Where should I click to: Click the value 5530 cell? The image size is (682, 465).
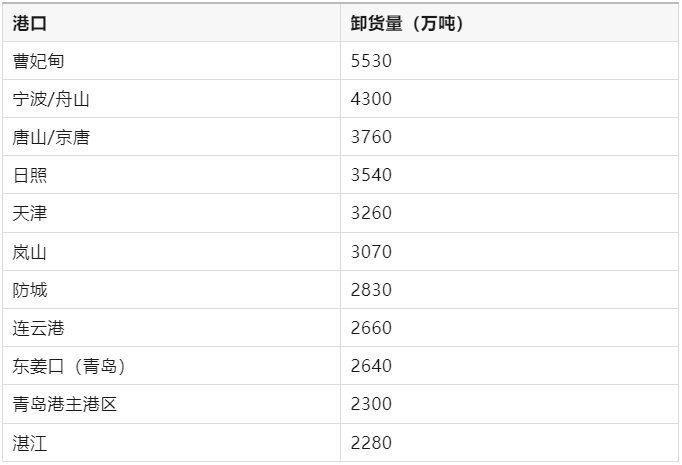509,61
